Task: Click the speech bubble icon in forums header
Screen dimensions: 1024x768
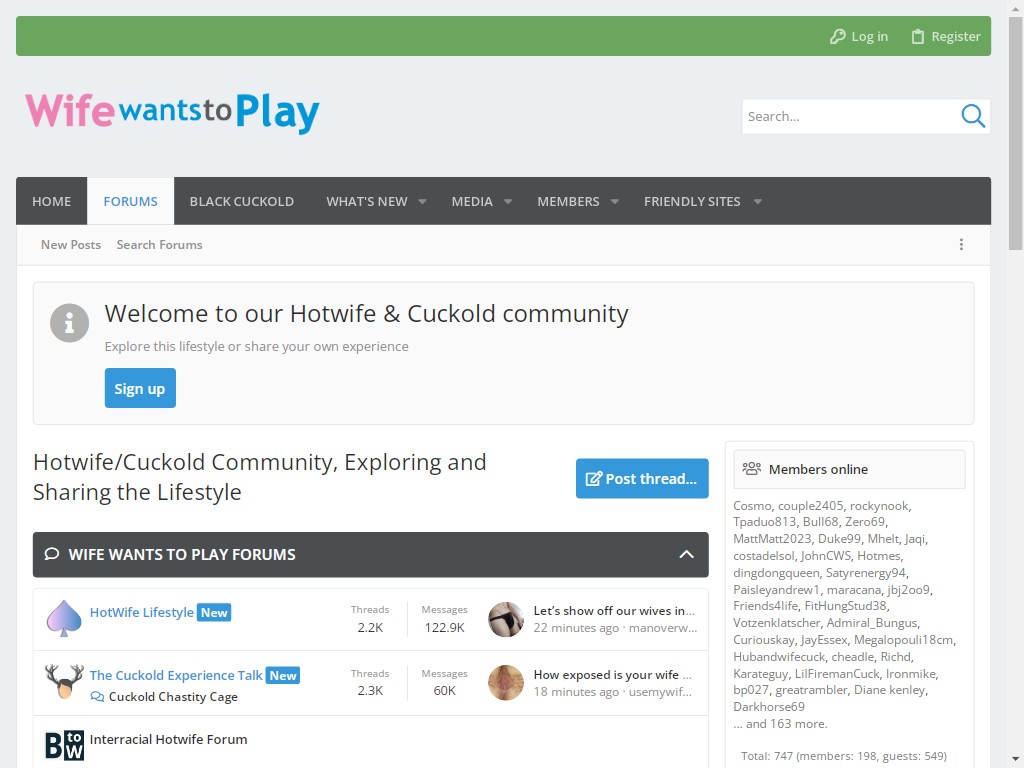Action: [x=52, y=554]
